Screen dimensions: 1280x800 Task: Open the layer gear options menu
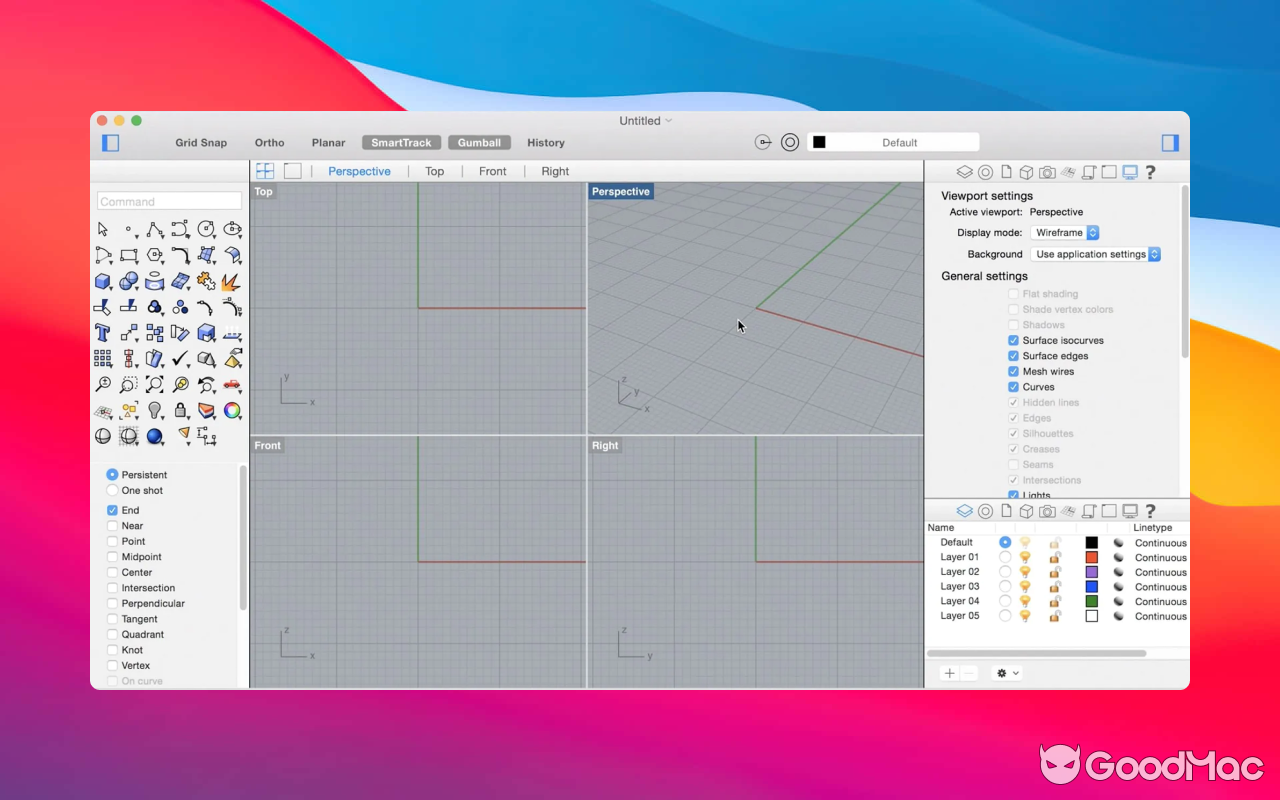[x=1006, y=673]
